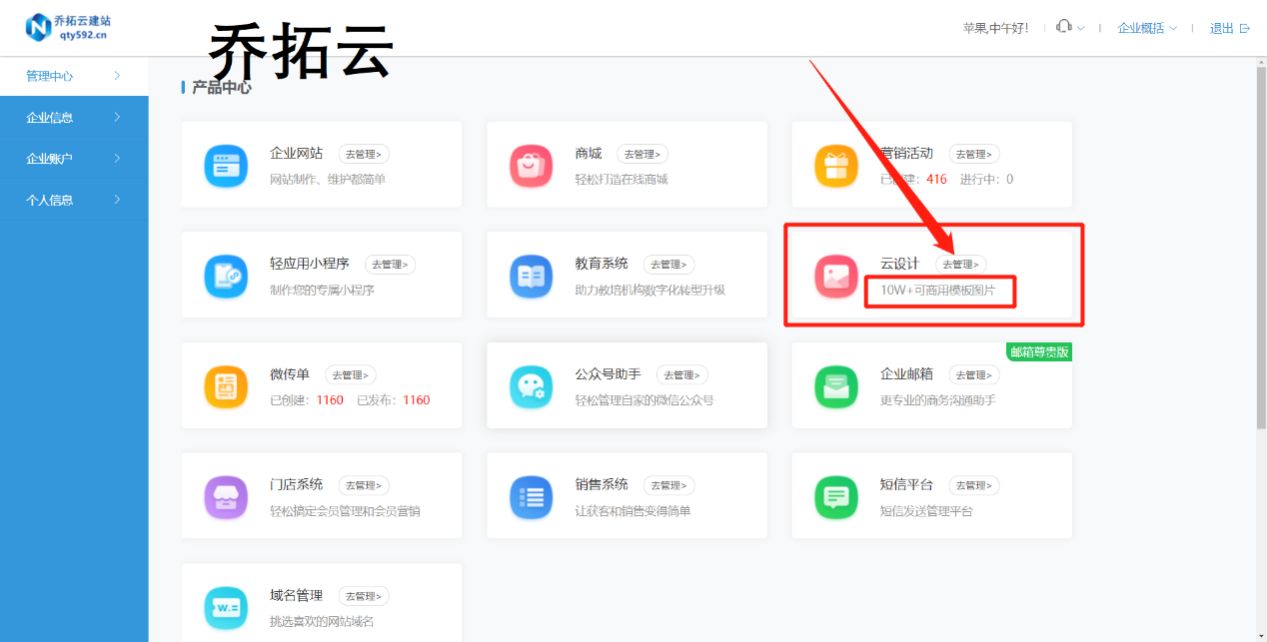Click the logout arrow icon beside 退出
1267x642 pixels.
pos(1245,28)
